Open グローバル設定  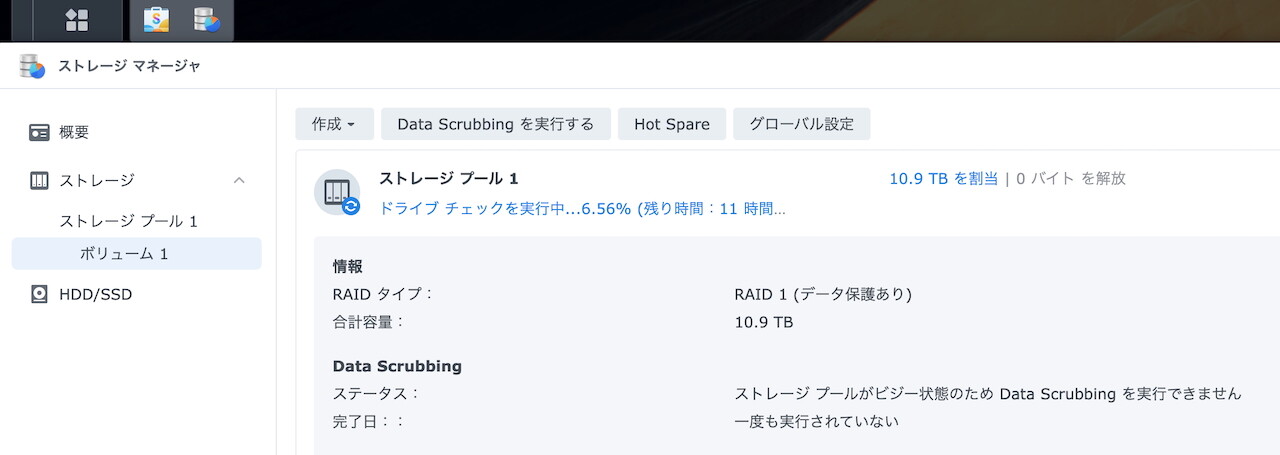[x=801, y=124]
